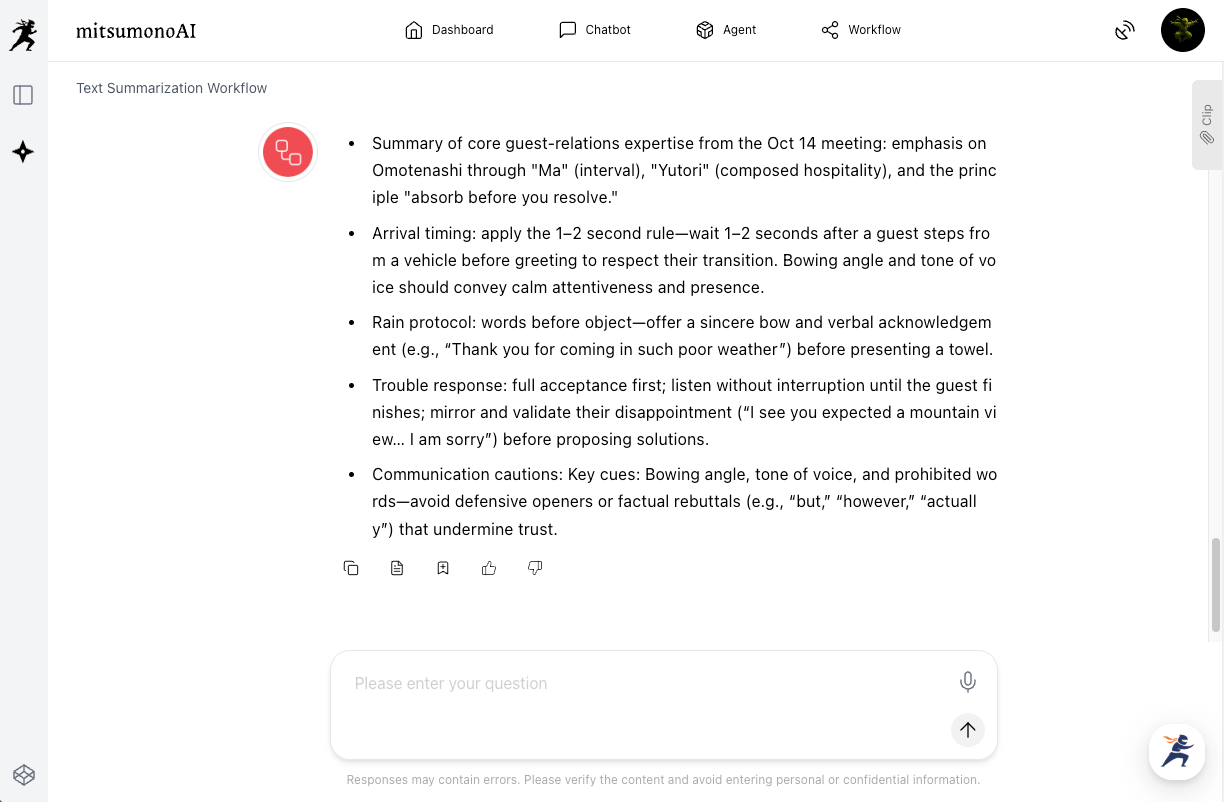Click the sparkle star sidebar icon
This screenshot has height=802, width=1224.
click(23, 152)
